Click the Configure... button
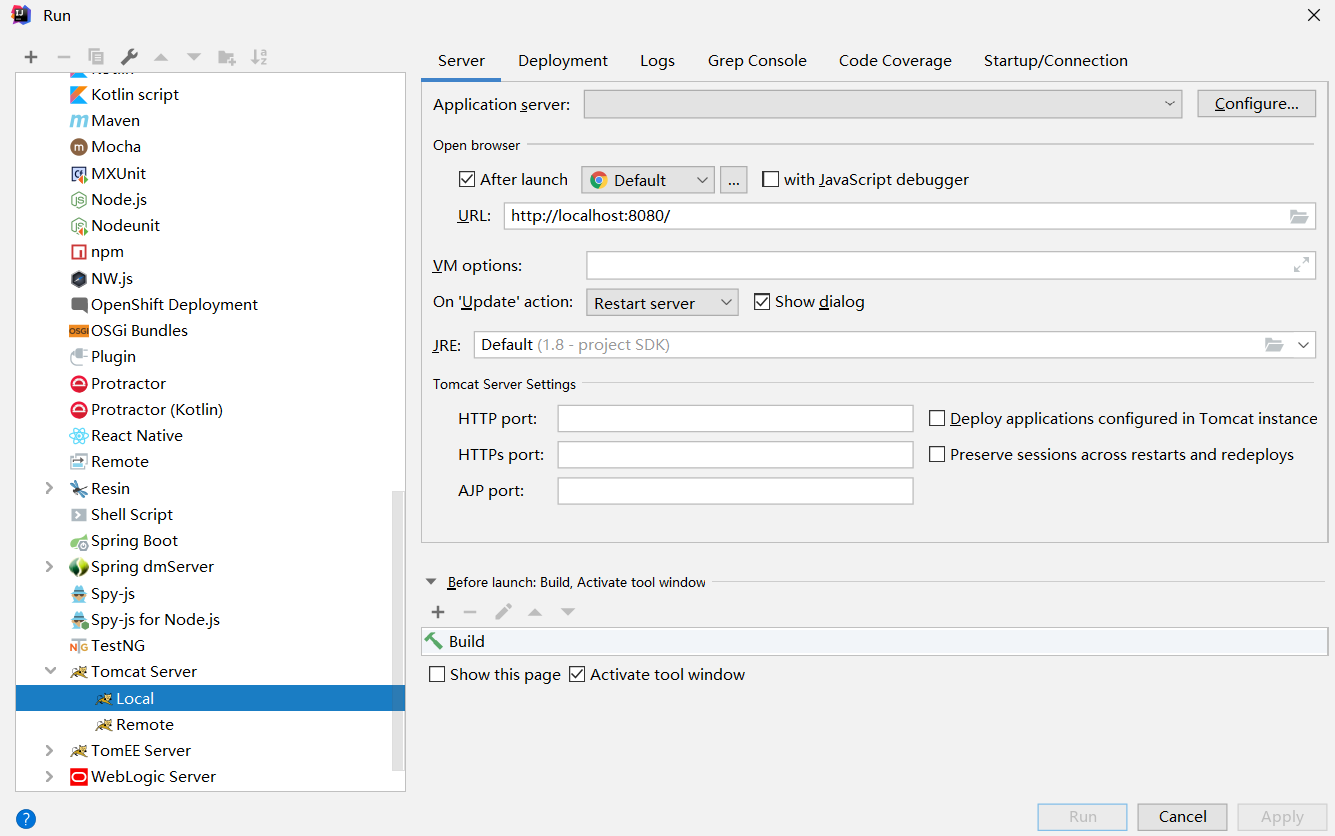 (1257, 104)
